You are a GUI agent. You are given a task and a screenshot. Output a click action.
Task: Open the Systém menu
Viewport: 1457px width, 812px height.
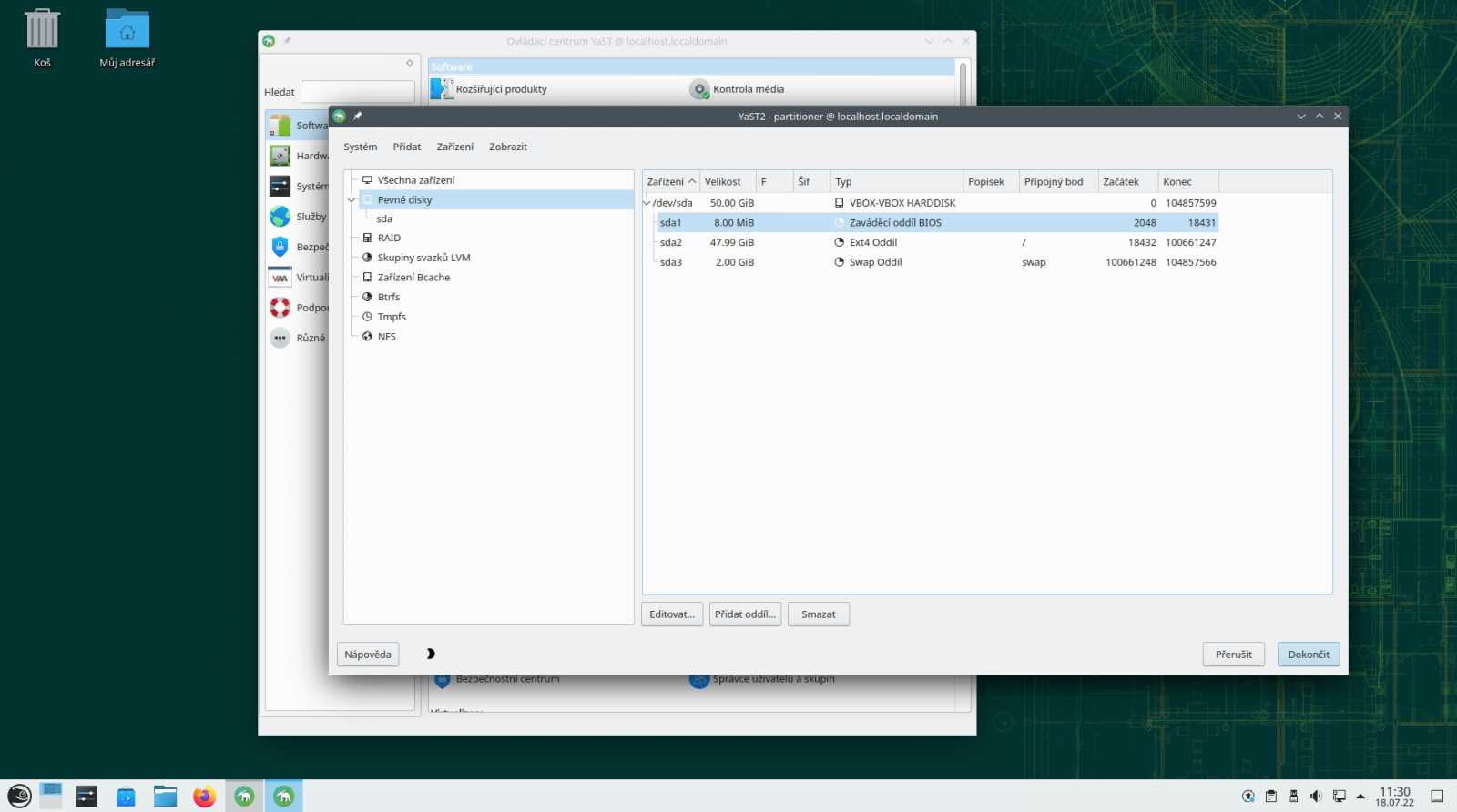pos(361,147)
